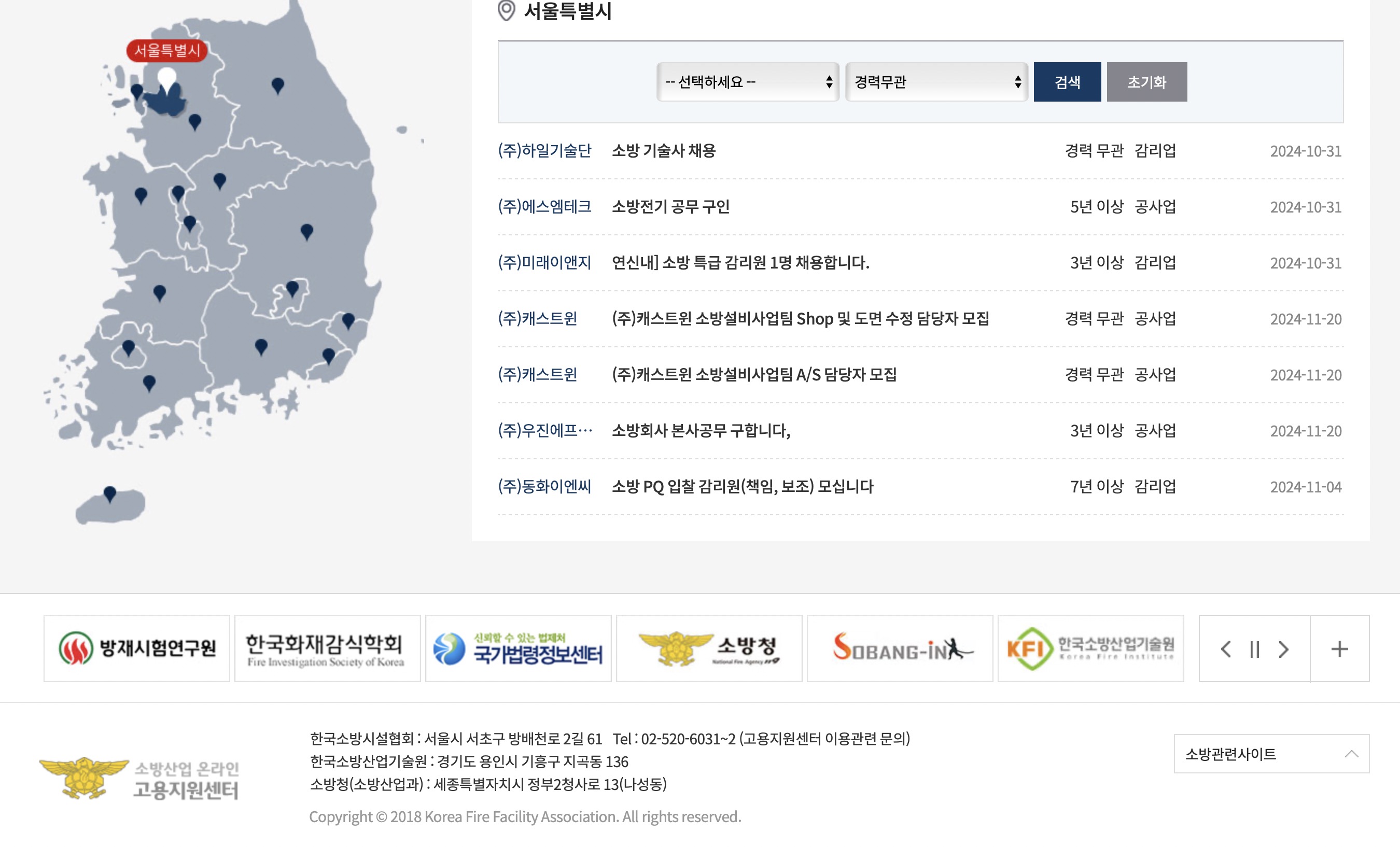1400x847 pixels.
Task: Show the previous banner set
Action: tap(1226, 649)
